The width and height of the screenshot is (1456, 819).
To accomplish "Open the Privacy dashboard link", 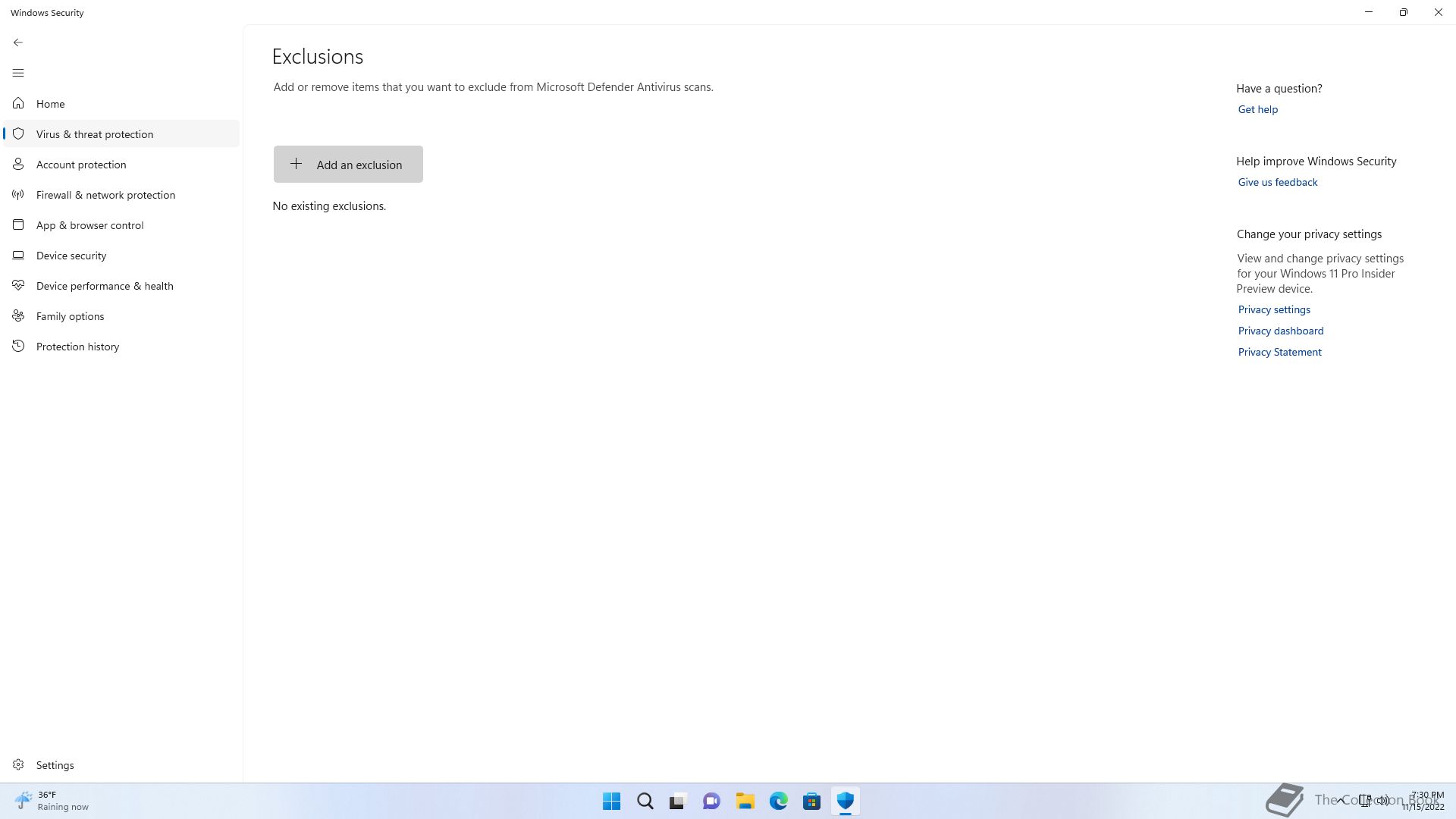I will click(x=1280, y=331).
